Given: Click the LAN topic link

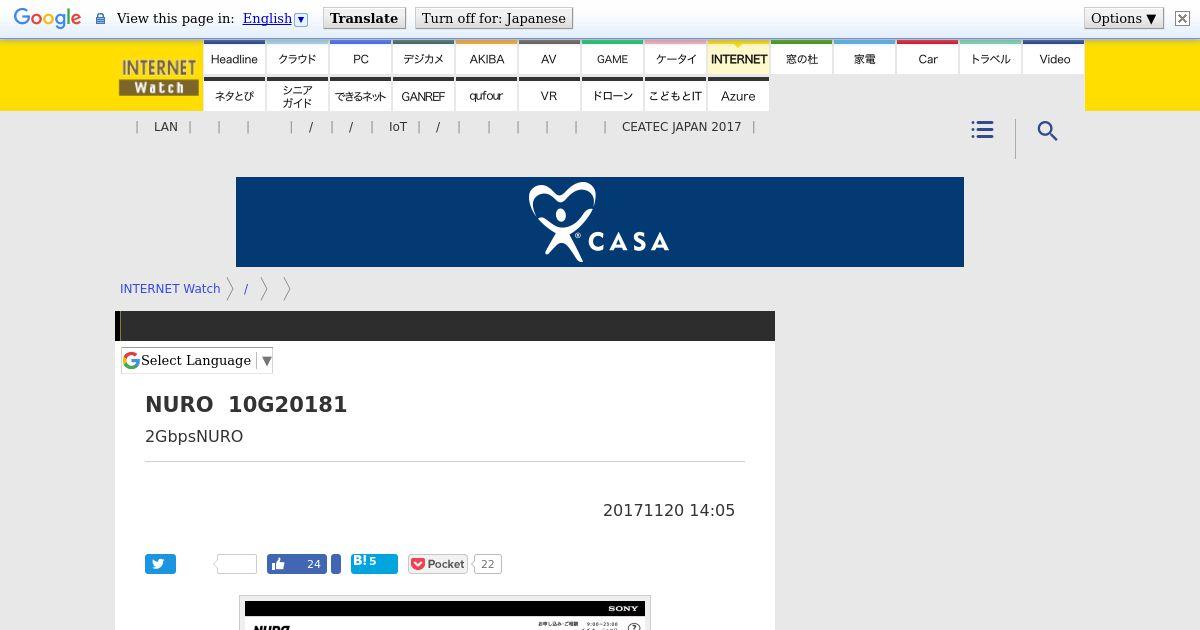Looking at the screenshot, I should [166, 127].
